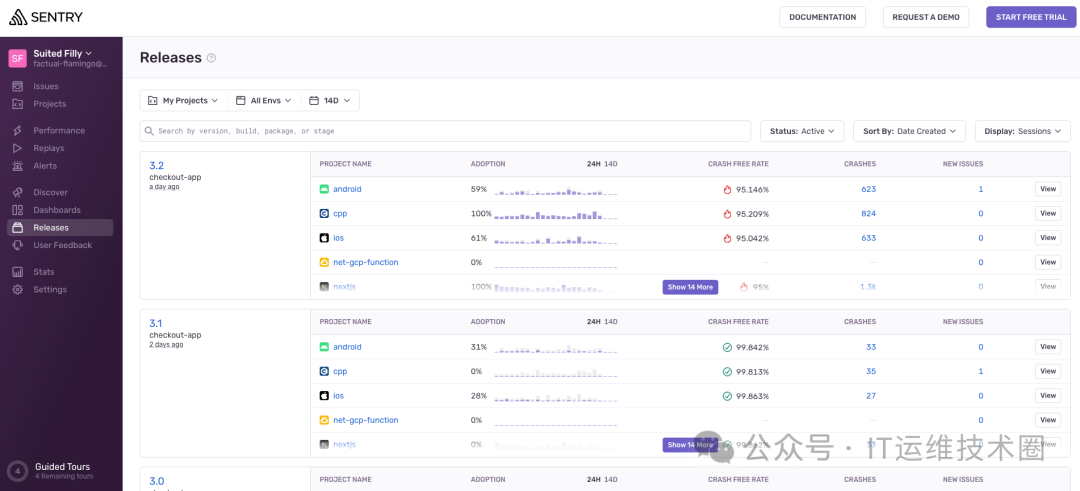Click 35 crashes for cpp in release 3.1
1080x491 pixels.
coord(871,371)
